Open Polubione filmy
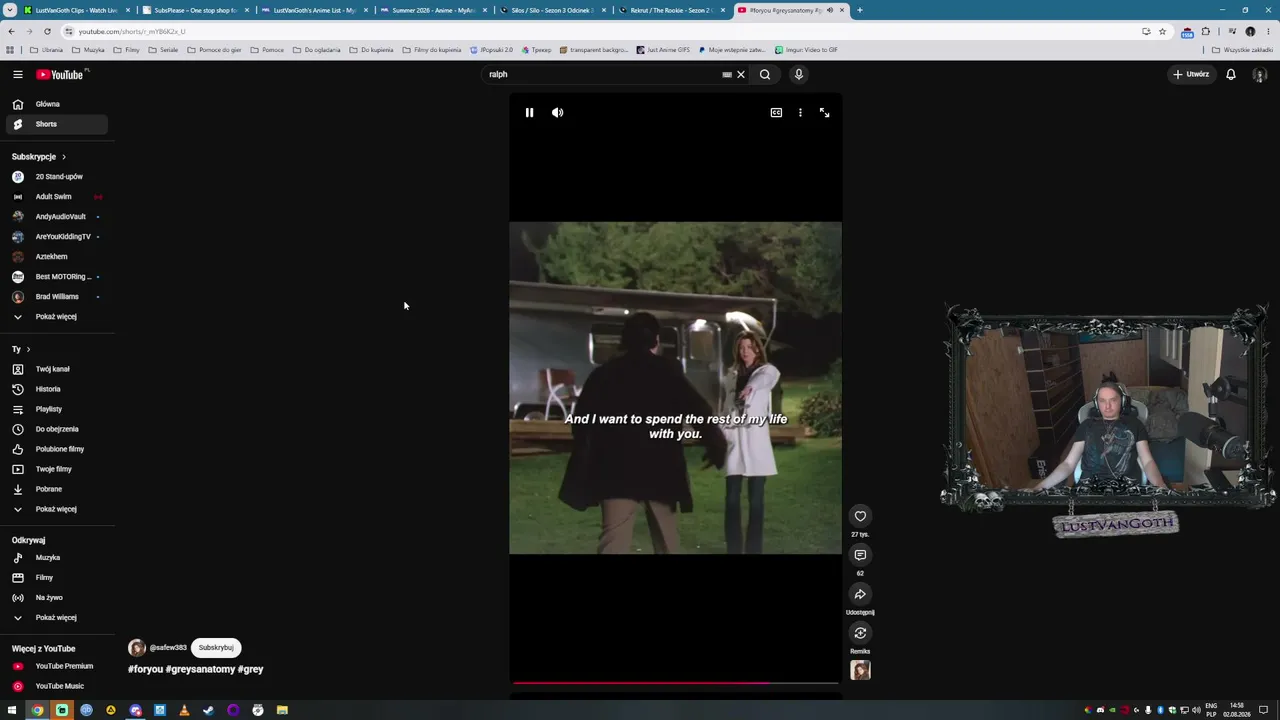This screenshot has width=1280, height=720. (x=57, y=449)
